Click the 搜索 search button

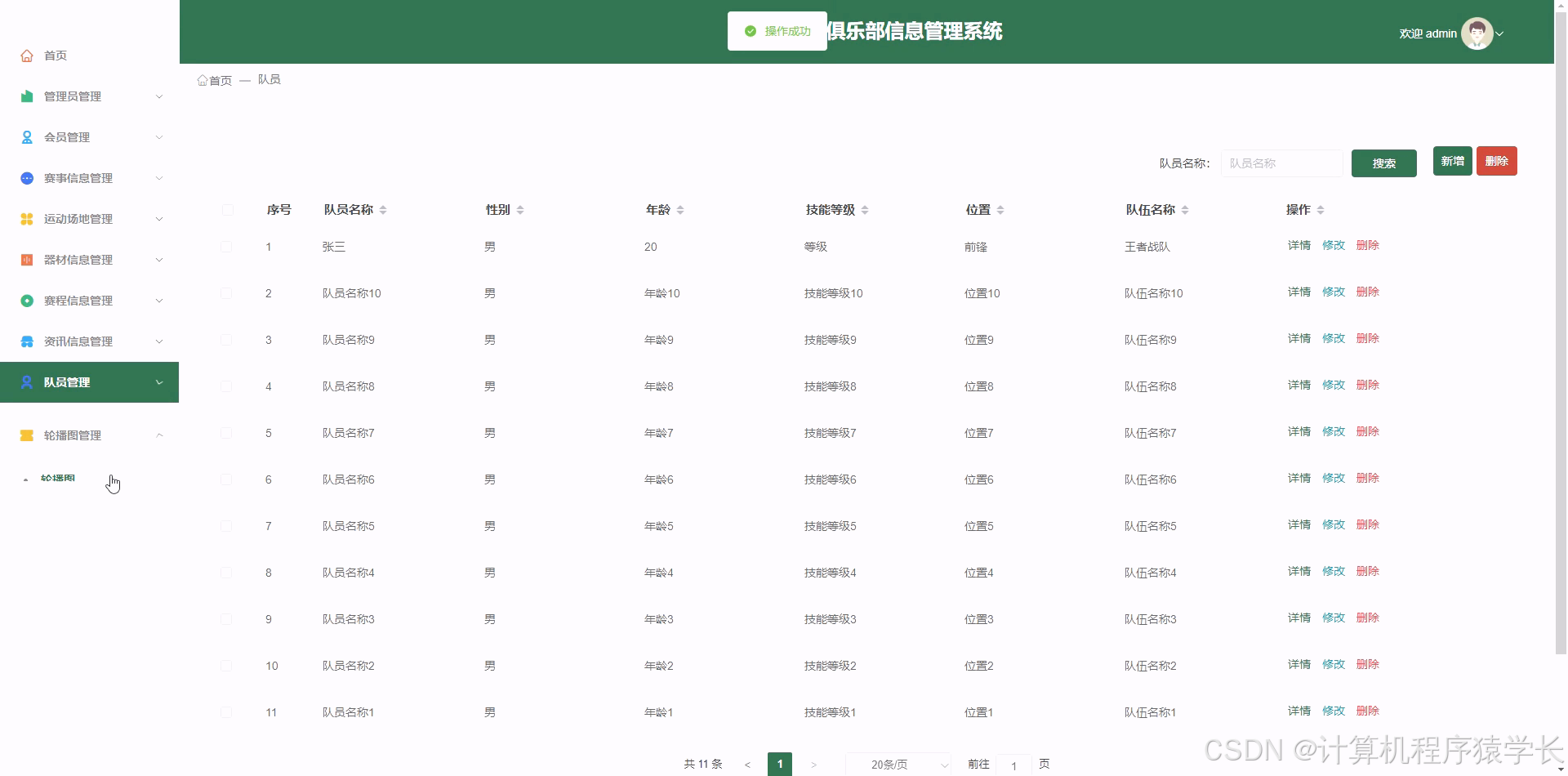click(x=1383, y=163)
